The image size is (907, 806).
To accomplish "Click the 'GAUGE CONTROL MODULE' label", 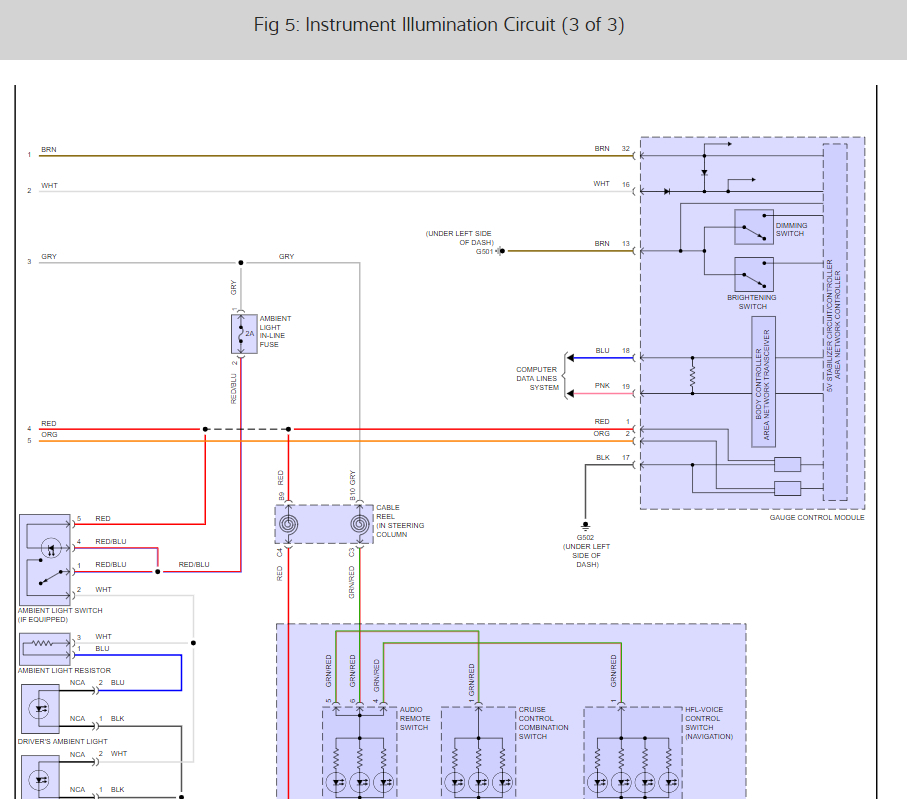I will (817, 517).
